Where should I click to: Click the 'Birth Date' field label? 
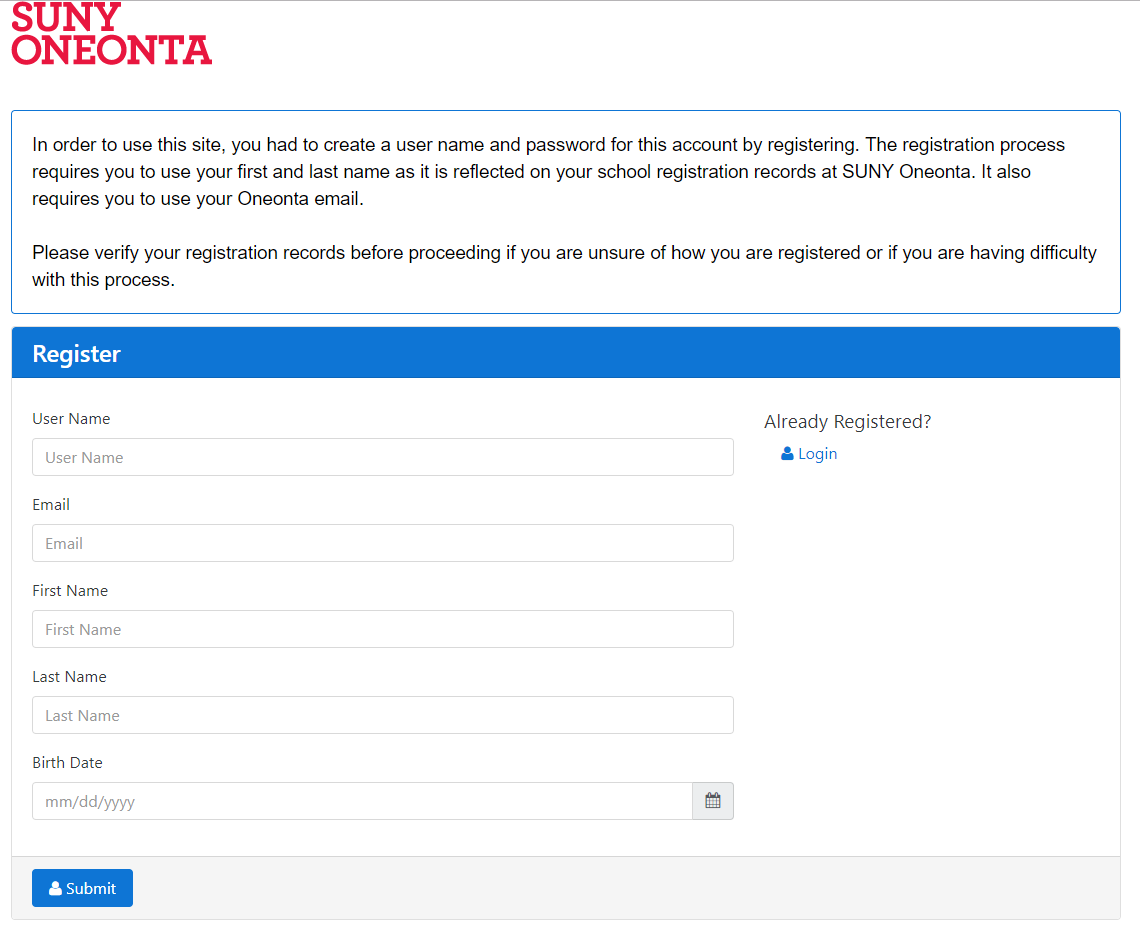click(x=67, y=763)
